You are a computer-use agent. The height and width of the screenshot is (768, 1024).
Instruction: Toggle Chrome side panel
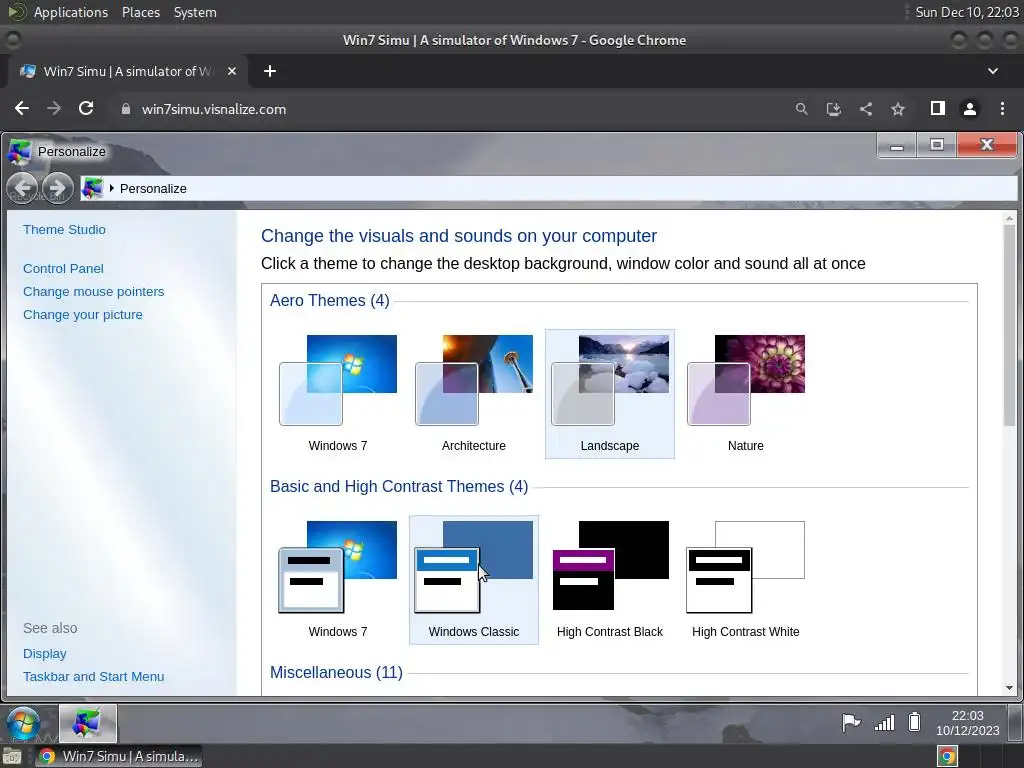pos(937,108)
